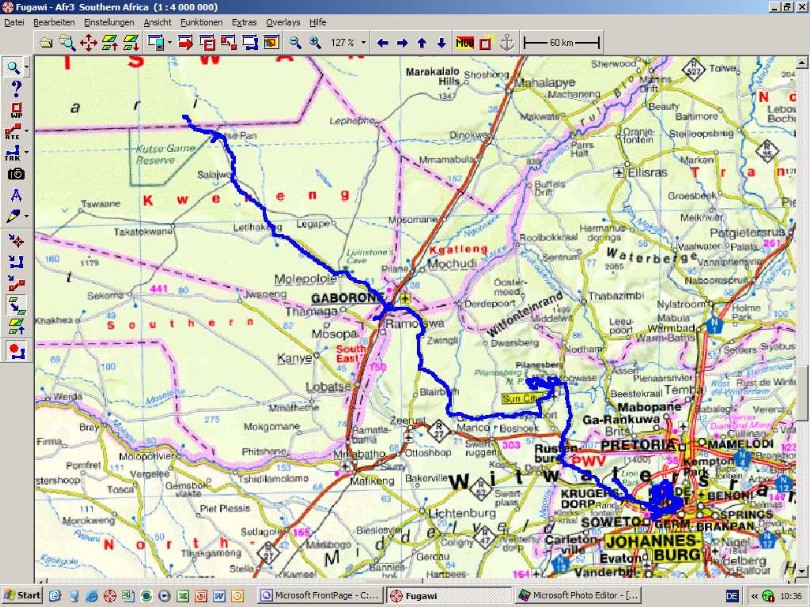This screenshot has width=810, height=607.
Task: Open the Funktionen menu
Action: click(201, 22)
